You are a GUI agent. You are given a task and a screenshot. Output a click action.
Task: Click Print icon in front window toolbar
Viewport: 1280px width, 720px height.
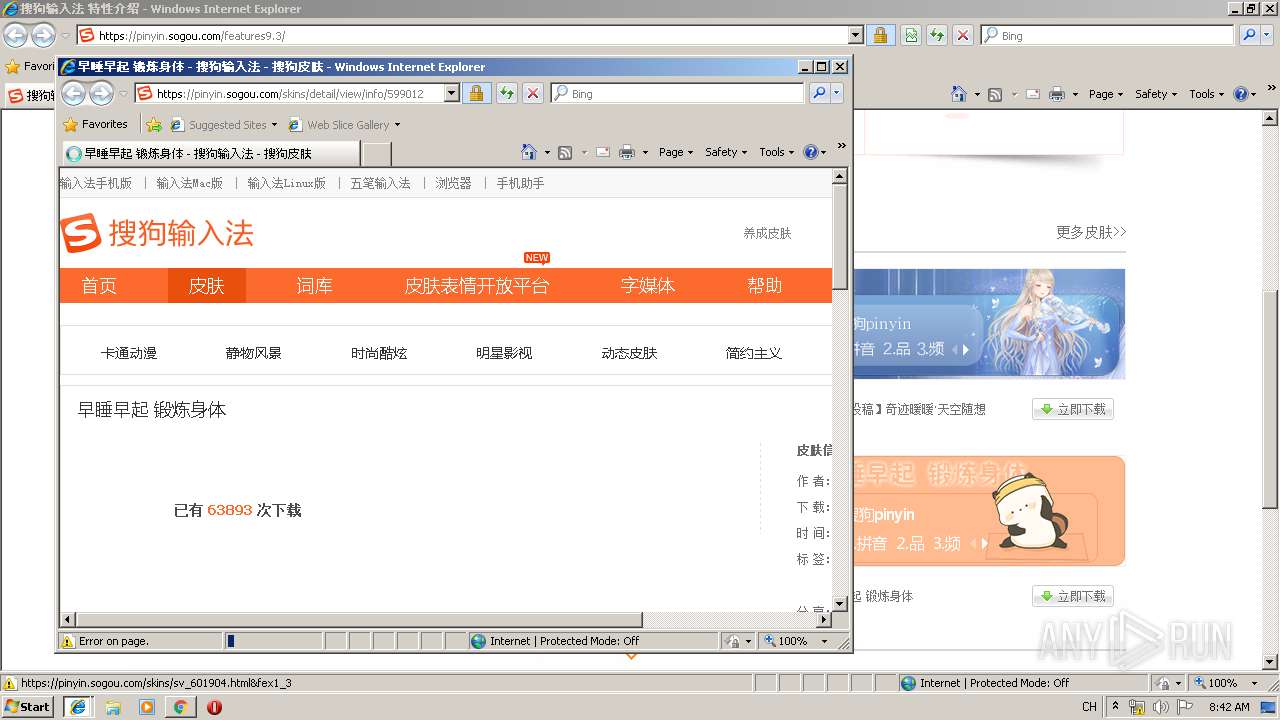(627, 152)
